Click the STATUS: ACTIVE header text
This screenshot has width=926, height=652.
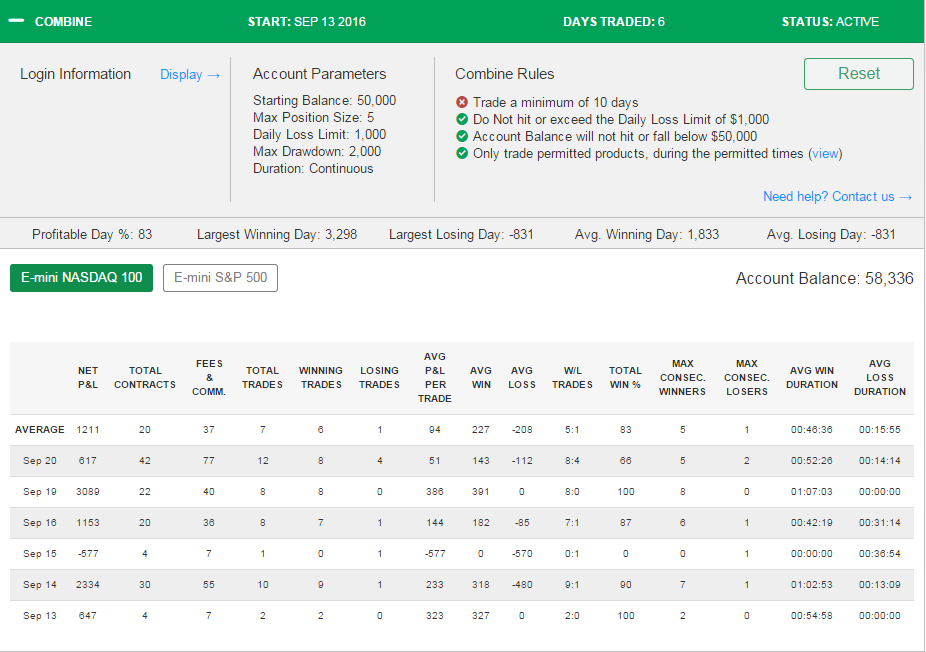830,22
